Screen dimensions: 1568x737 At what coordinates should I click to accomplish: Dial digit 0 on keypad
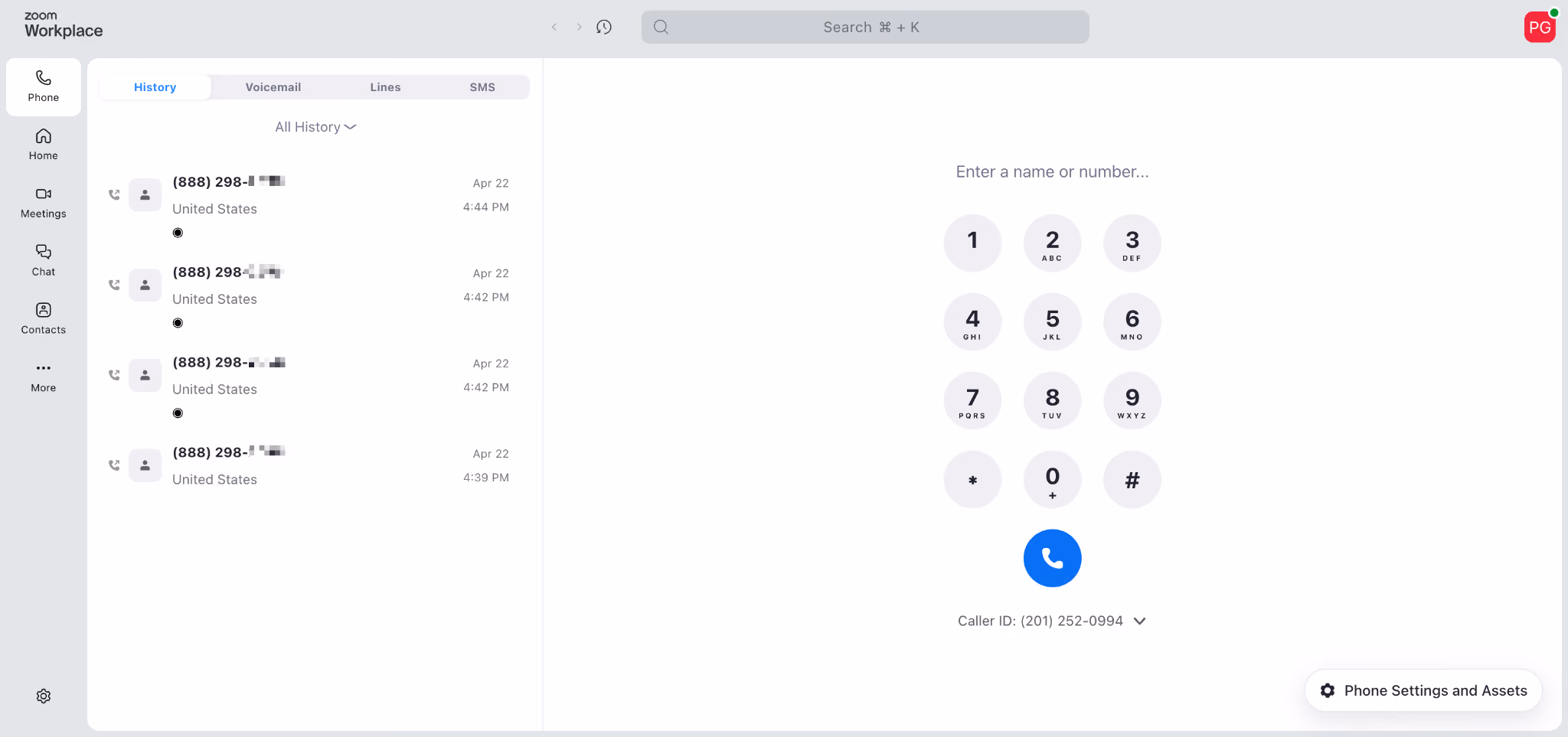click(x=1052, y=479)
